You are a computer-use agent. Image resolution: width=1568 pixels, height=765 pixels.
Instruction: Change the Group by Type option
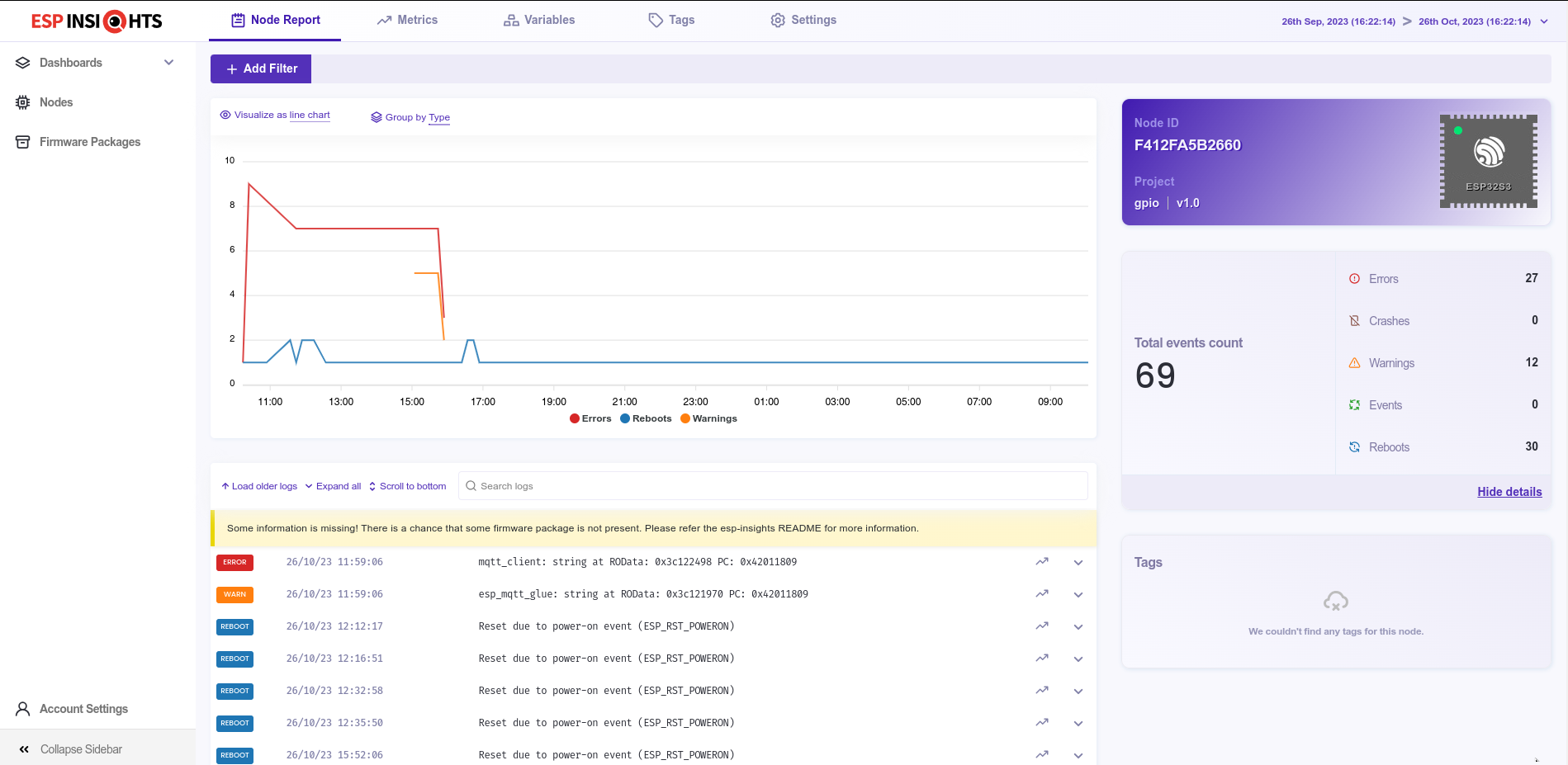(x=439, y=117)
